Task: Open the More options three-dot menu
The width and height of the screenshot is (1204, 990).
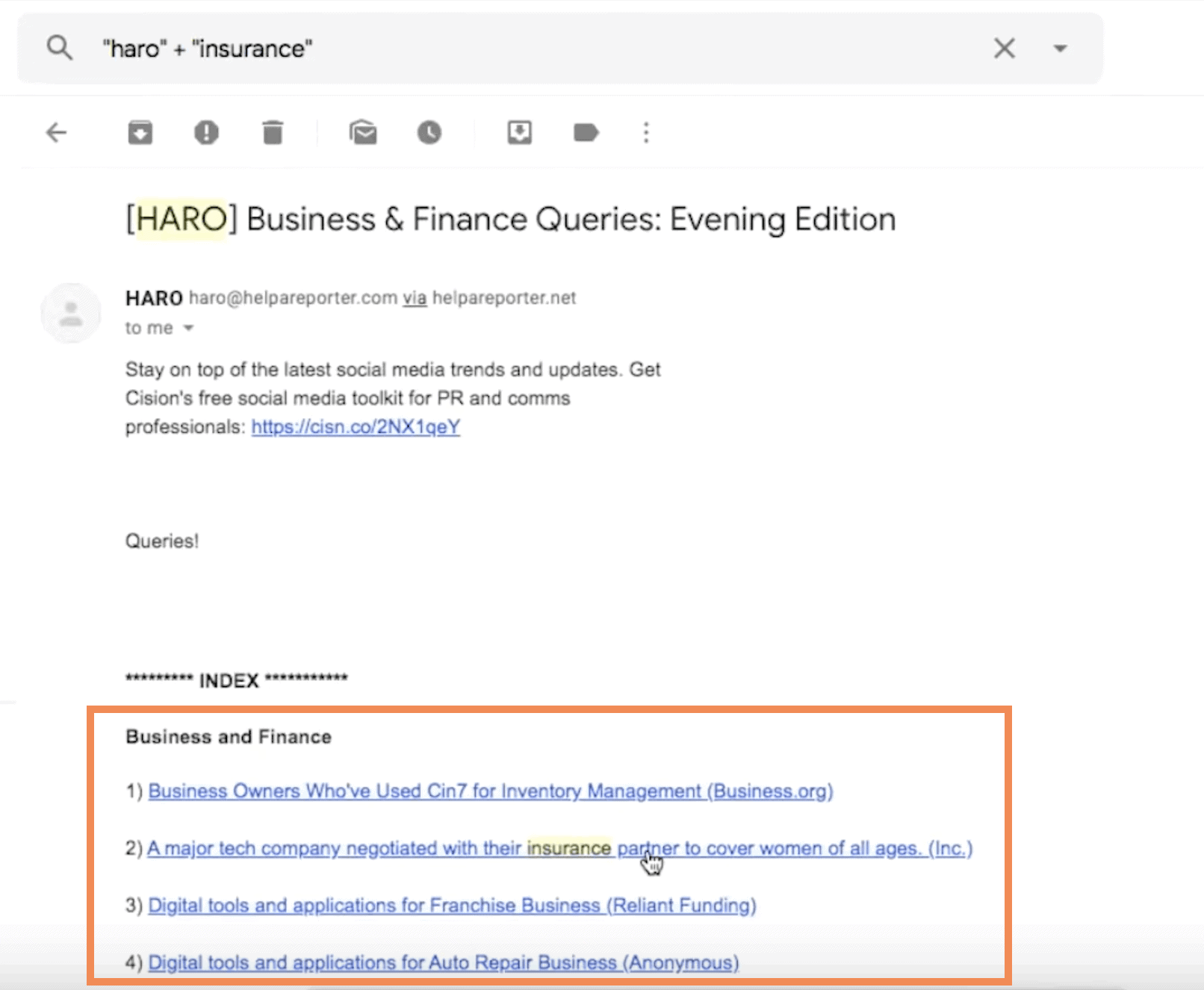Action: 646,133
